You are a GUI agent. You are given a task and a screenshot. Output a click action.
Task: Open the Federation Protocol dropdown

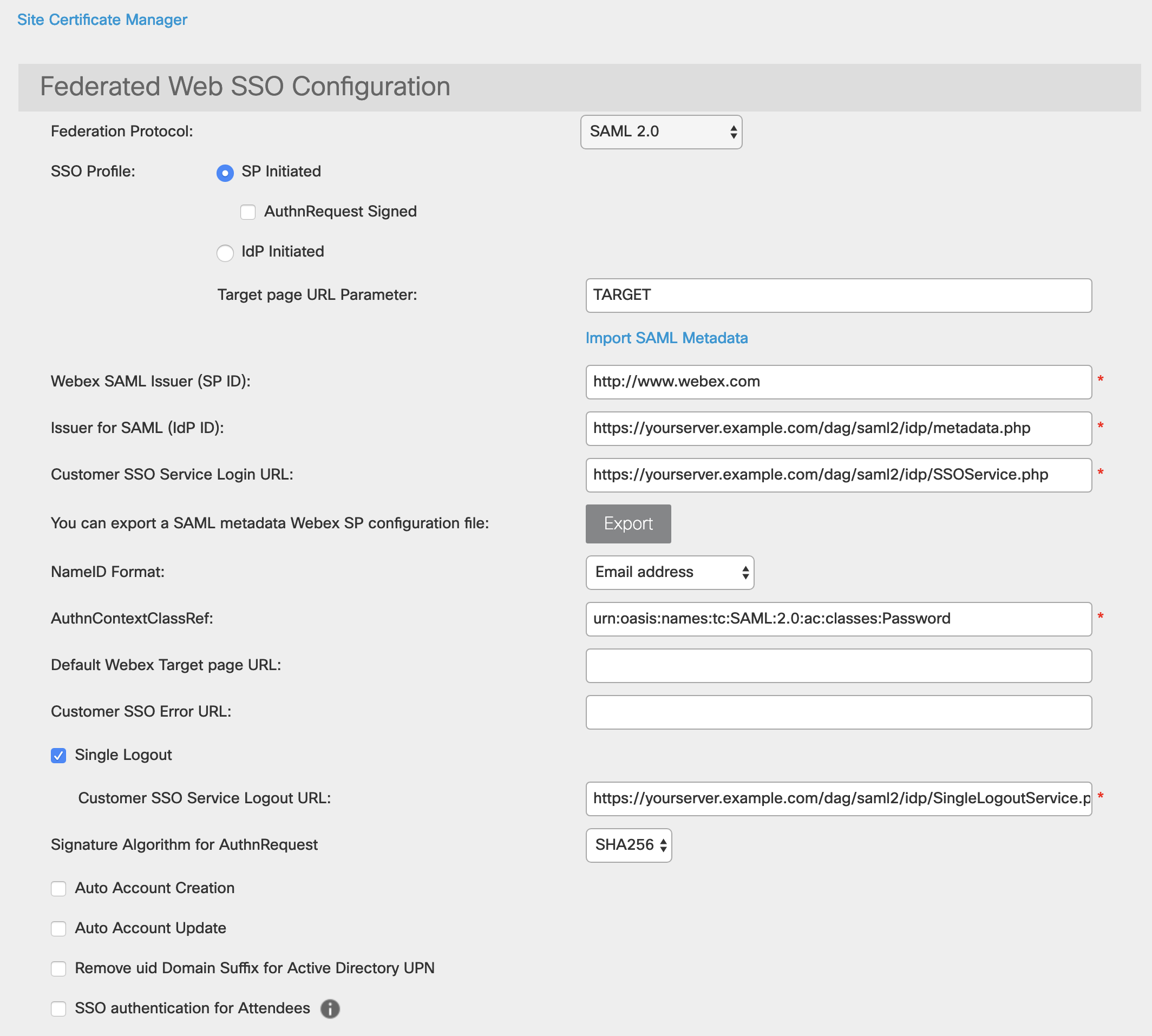[661, 132]
